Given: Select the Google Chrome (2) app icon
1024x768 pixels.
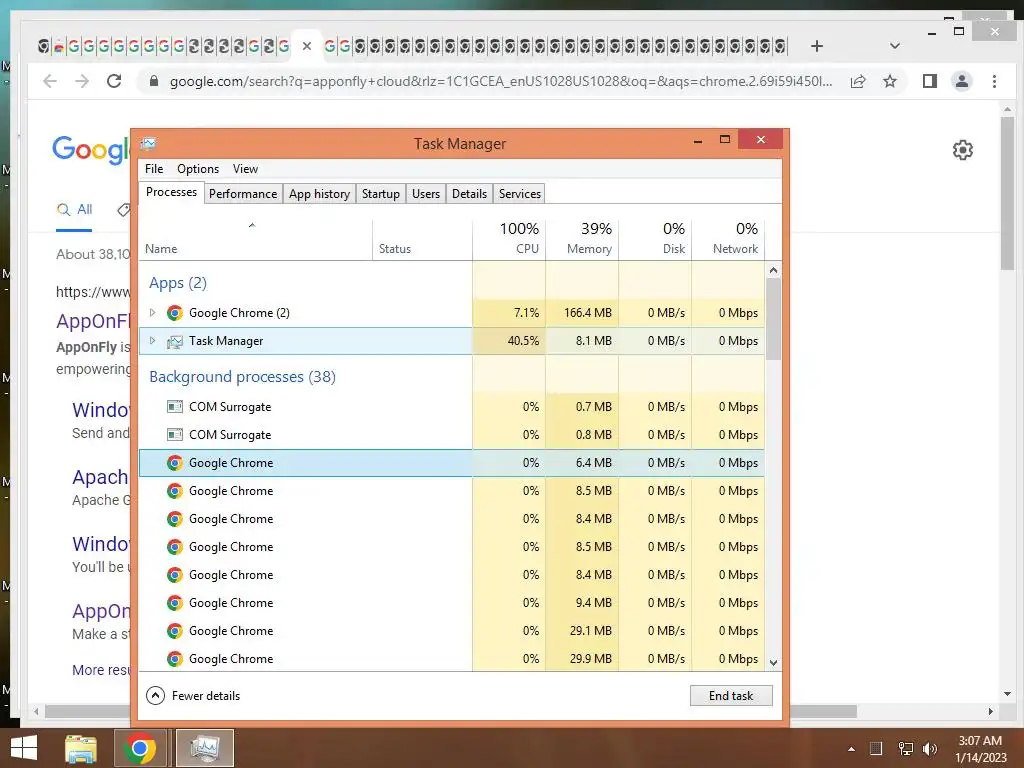Looking at the screenshot, I should tap(174, 313).
